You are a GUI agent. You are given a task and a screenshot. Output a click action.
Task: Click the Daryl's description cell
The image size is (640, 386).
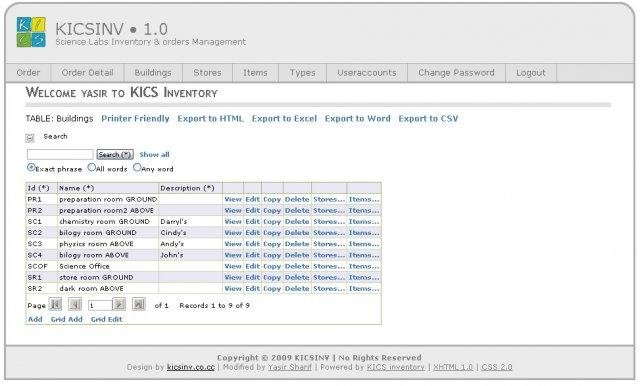point(190,222)
